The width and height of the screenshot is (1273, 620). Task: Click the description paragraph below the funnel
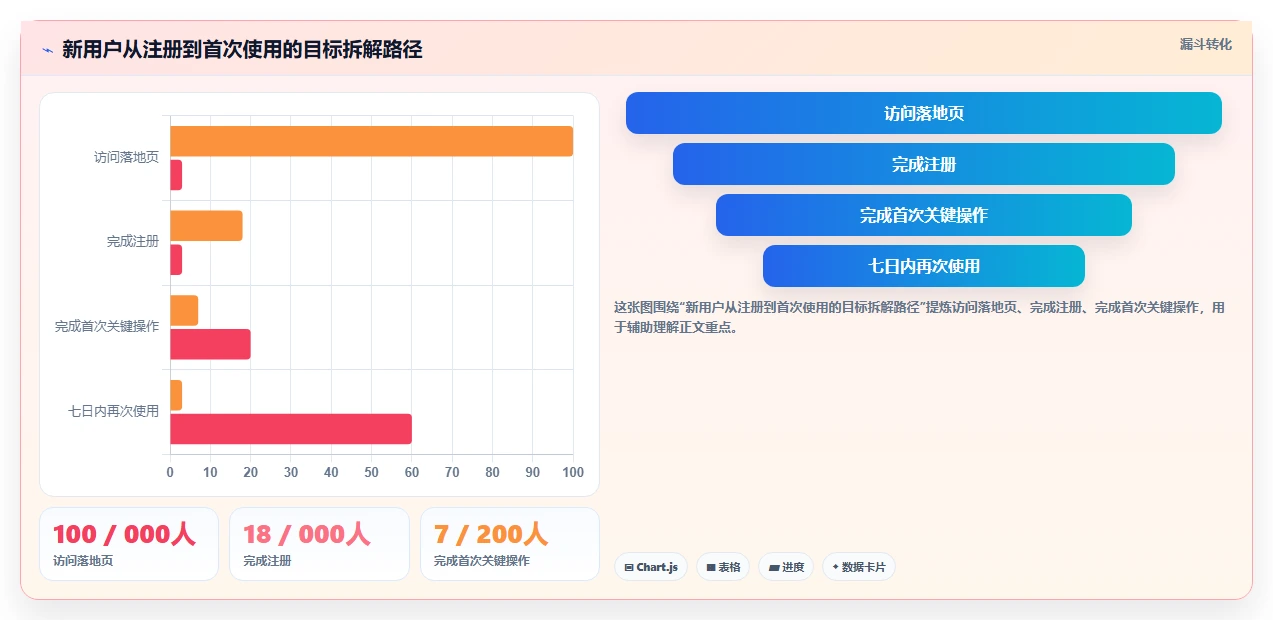click(x=919, y=317)
